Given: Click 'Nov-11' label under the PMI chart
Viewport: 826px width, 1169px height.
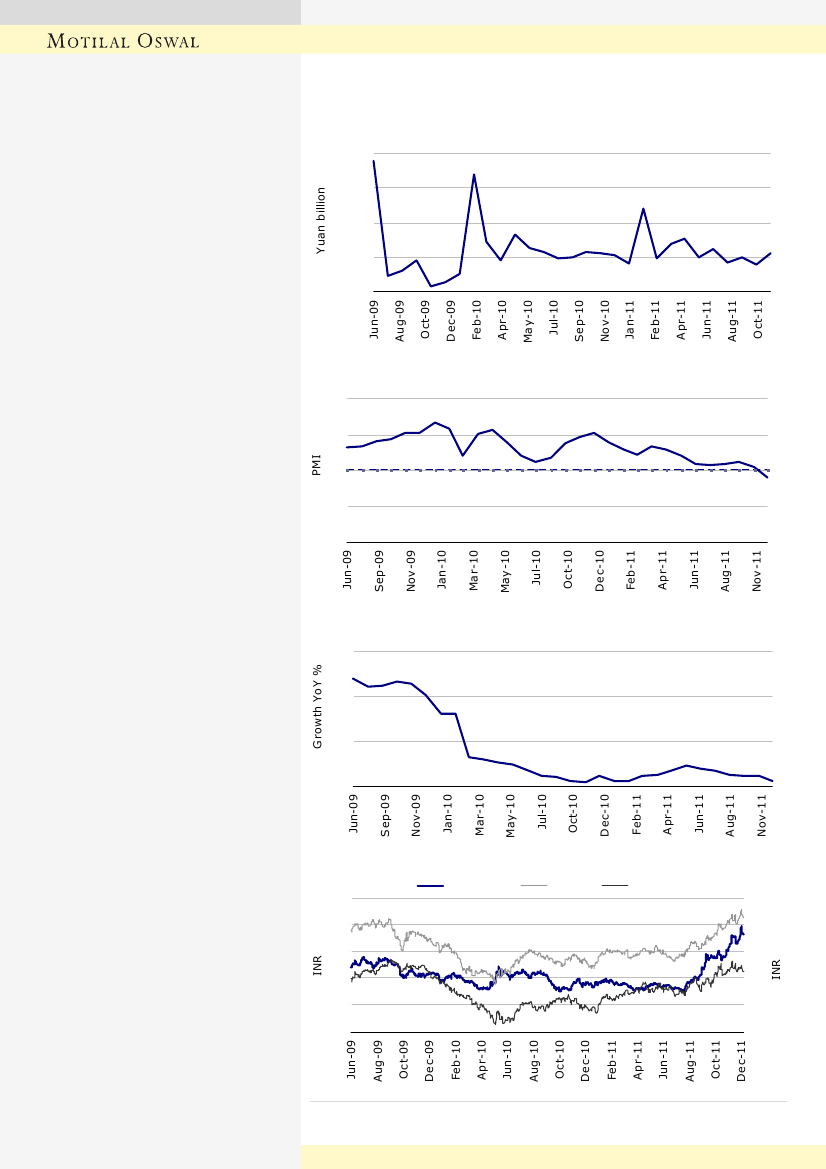Looking at the screenshot, I should coord(758,571).
